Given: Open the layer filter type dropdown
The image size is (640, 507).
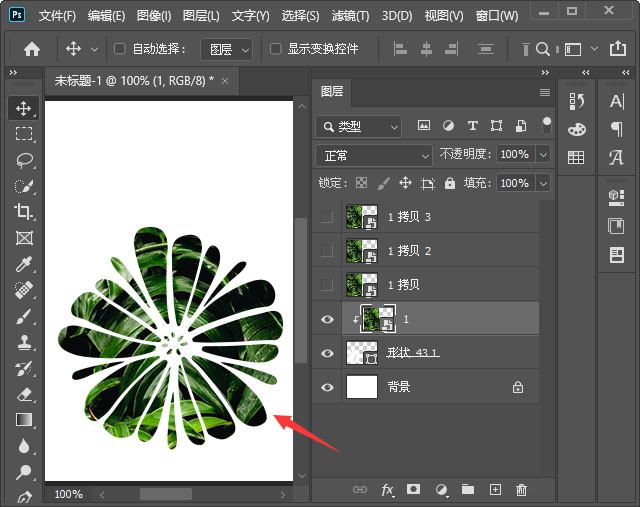Looking at the screenshot, I should [359, 127].
